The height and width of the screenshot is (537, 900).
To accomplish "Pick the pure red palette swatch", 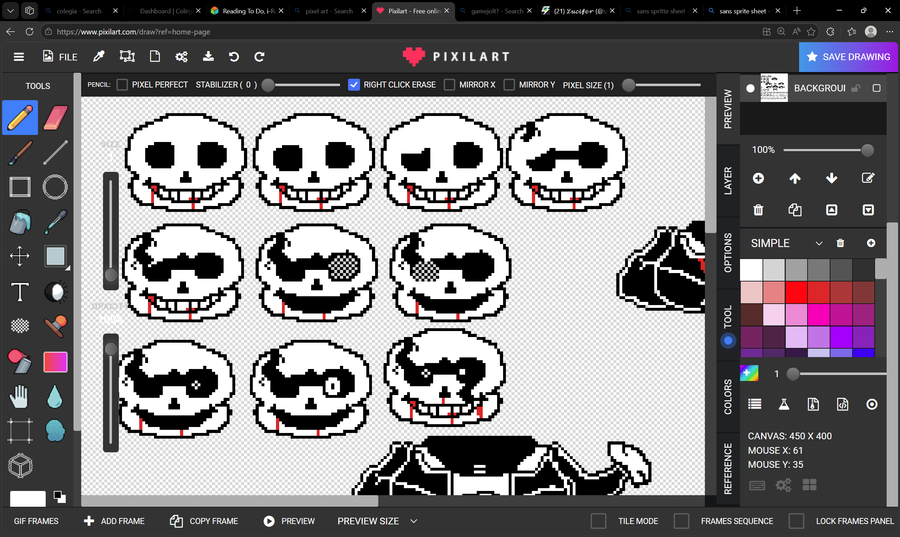I will [x=796, y=292].
